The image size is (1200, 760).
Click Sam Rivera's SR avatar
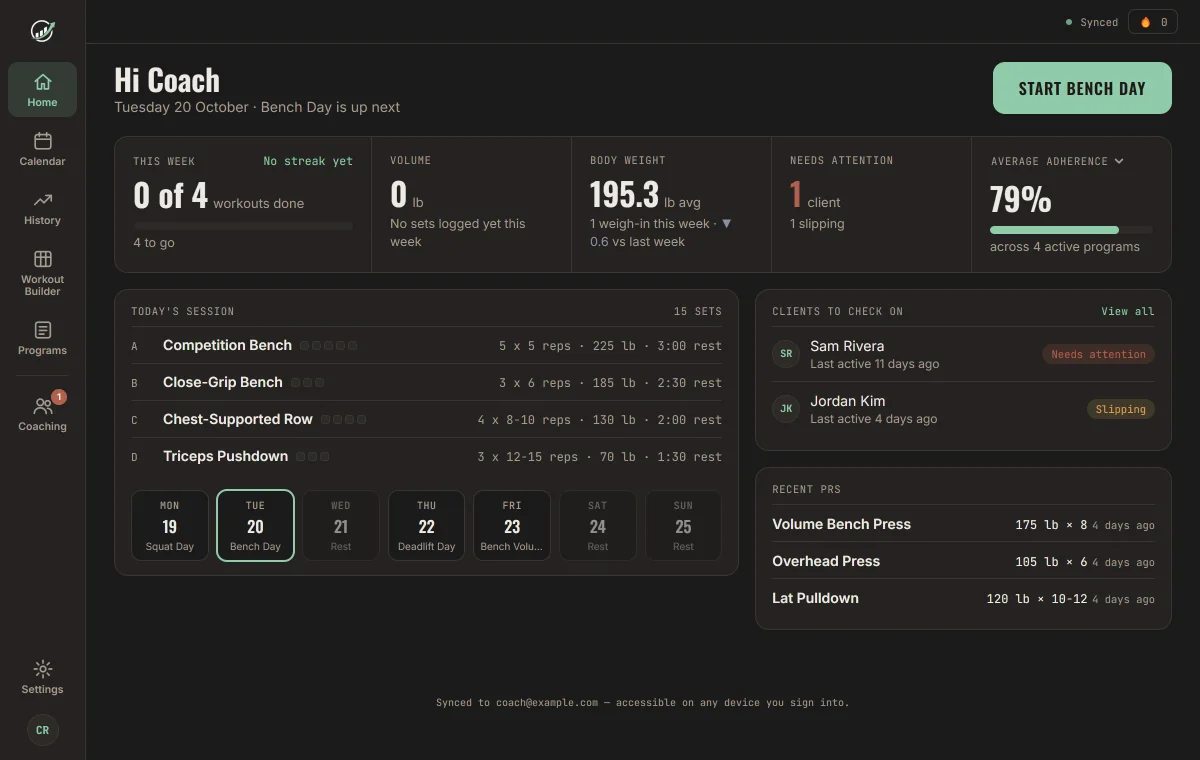786,354
